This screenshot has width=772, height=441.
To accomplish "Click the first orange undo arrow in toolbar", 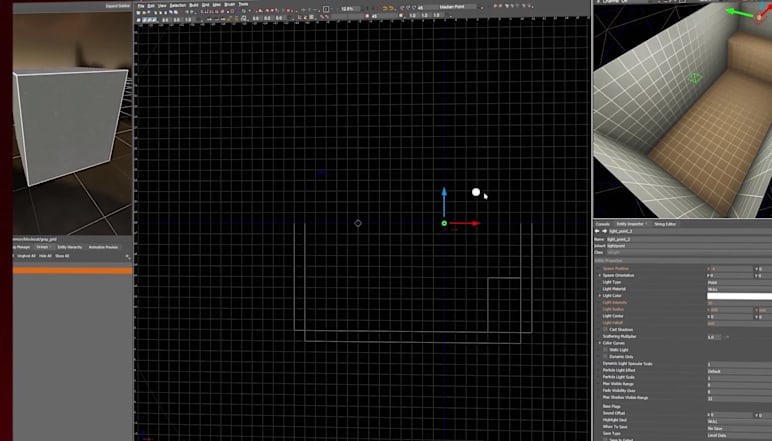I will (386, 8).
